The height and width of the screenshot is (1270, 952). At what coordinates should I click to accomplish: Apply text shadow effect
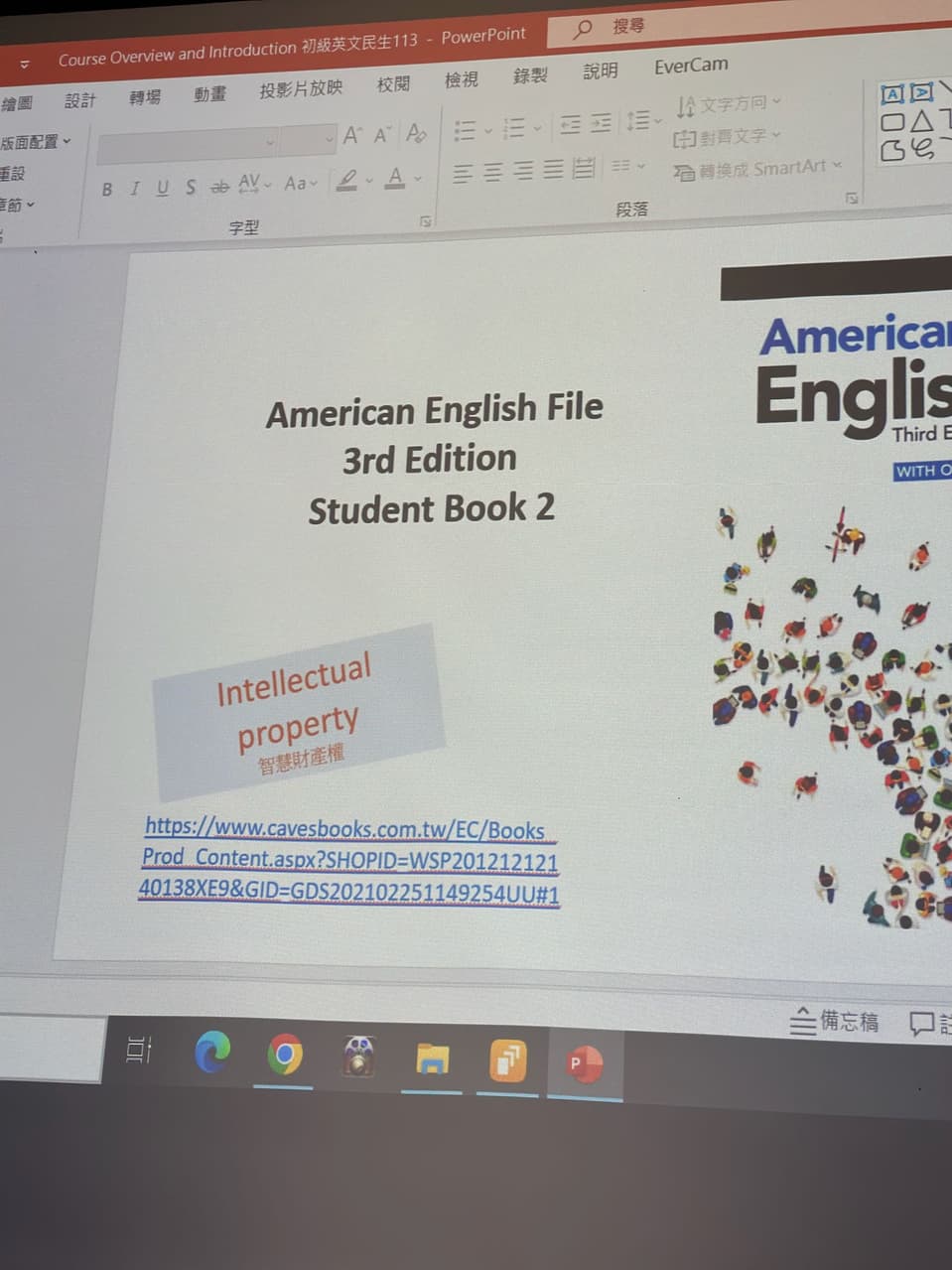pyautogui.click(x=191, y=186)
